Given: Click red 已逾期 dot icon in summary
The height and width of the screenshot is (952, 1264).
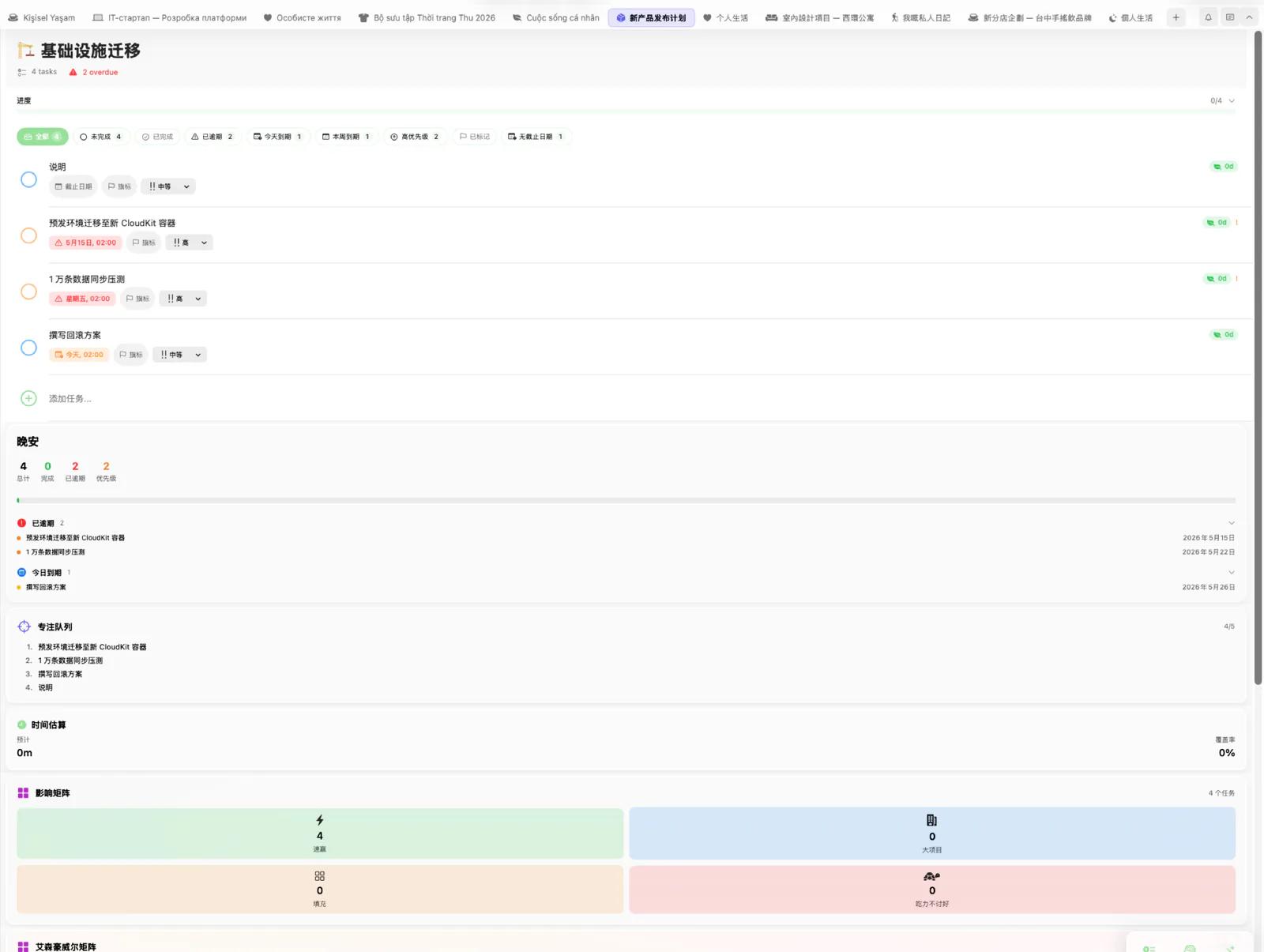Looking at the screenshot, I should (x=21, y=523).
